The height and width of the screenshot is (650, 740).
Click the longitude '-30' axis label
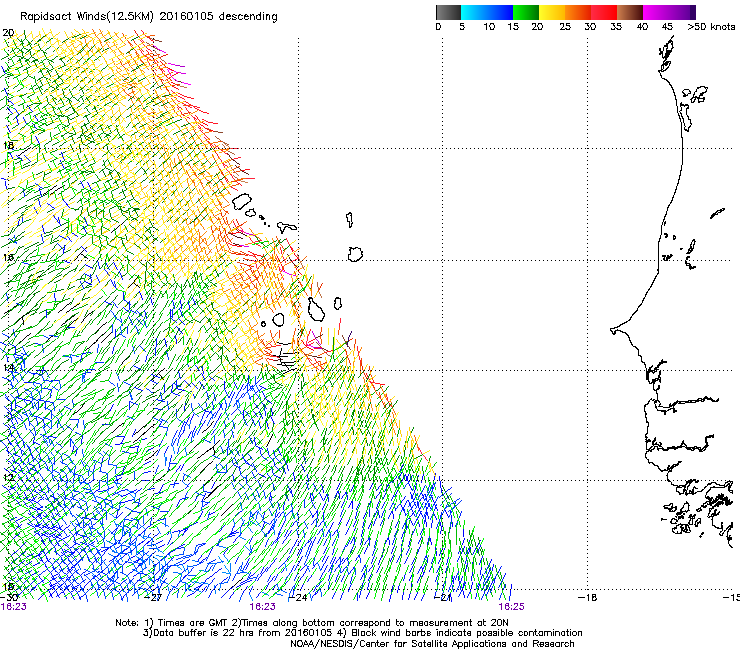(x=9, y=598)
